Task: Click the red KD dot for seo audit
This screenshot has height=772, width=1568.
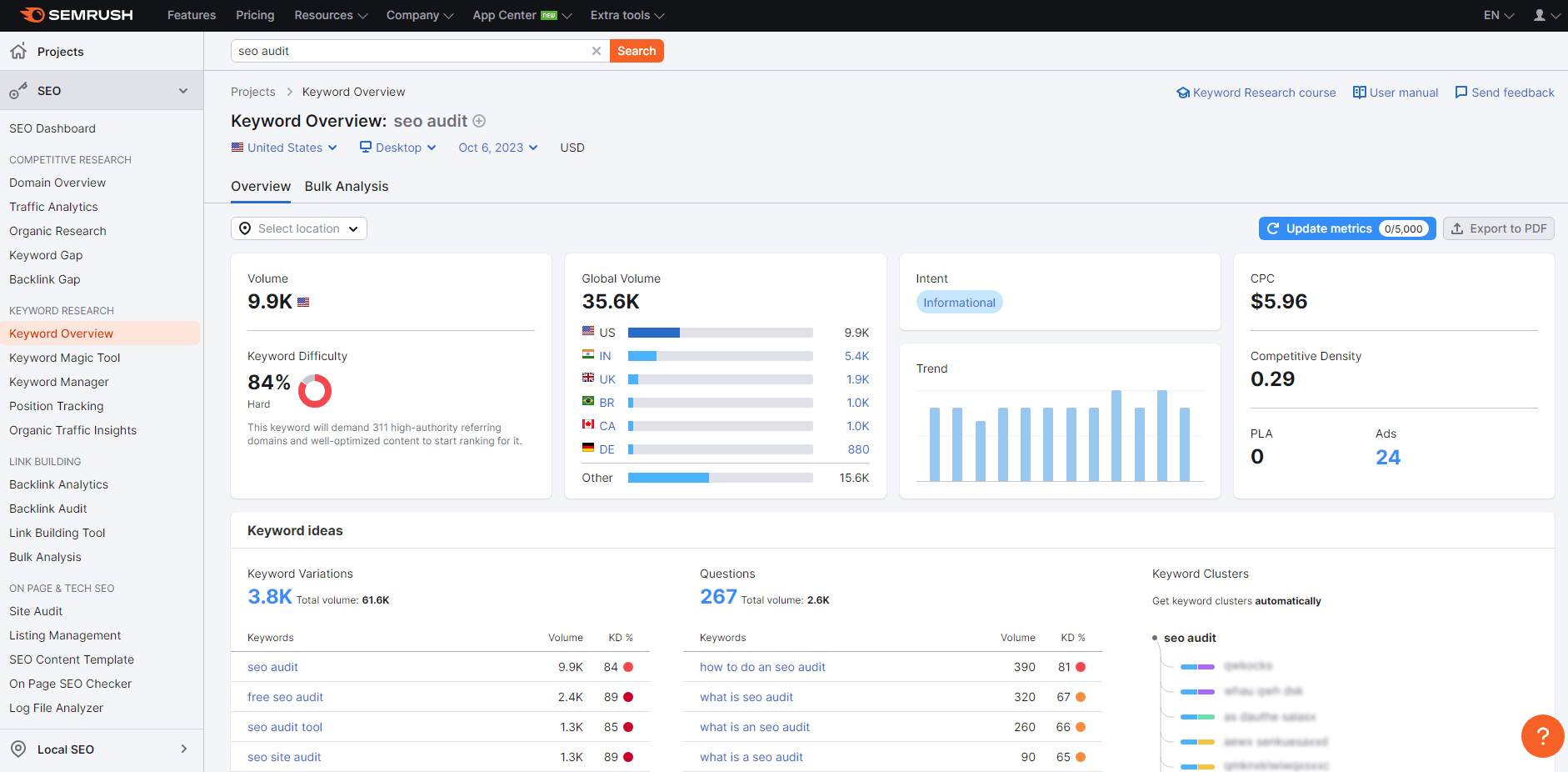Action: click(x=628, y=667)
